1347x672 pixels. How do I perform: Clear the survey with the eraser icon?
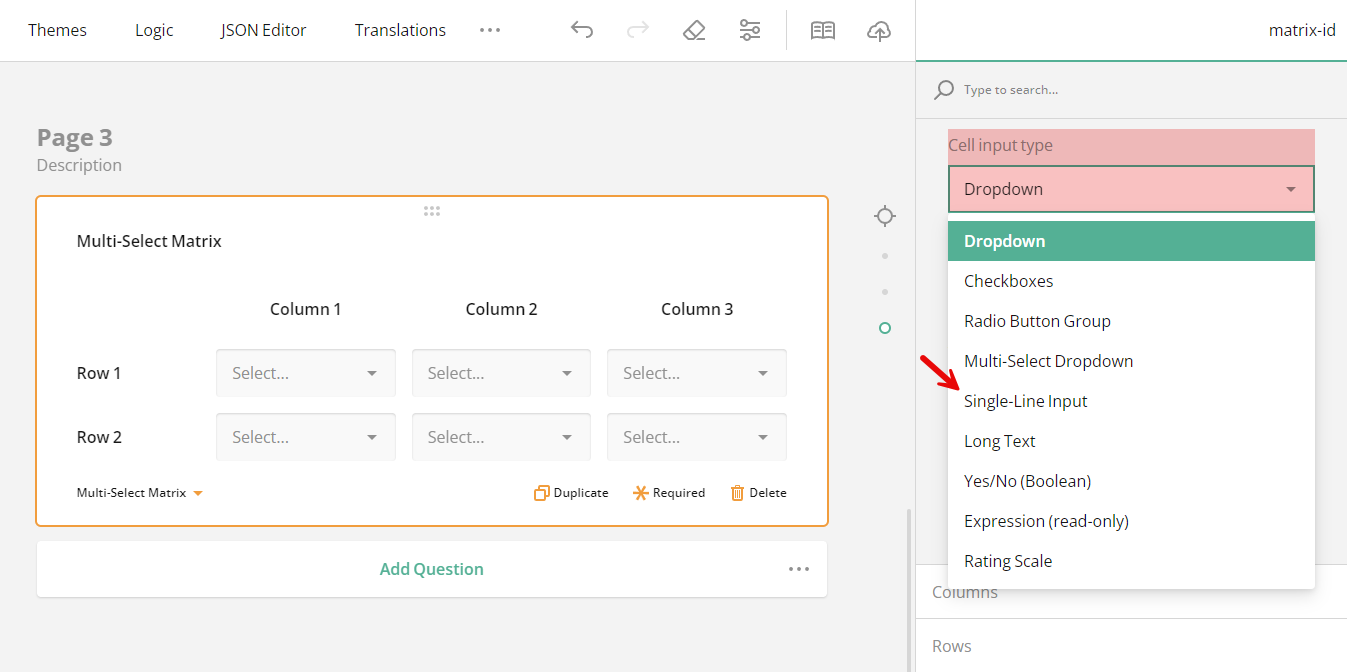click(x=694, y=30)
